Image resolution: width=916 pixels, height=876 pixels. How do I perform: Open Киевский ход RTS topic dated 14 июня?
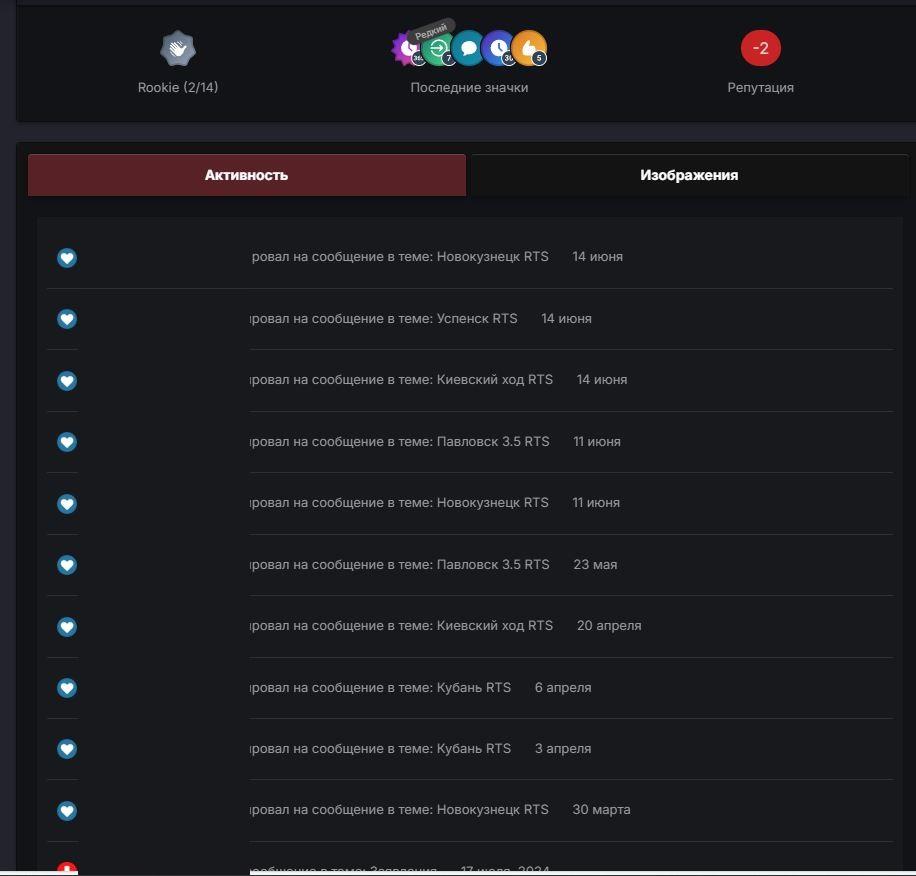495,380
